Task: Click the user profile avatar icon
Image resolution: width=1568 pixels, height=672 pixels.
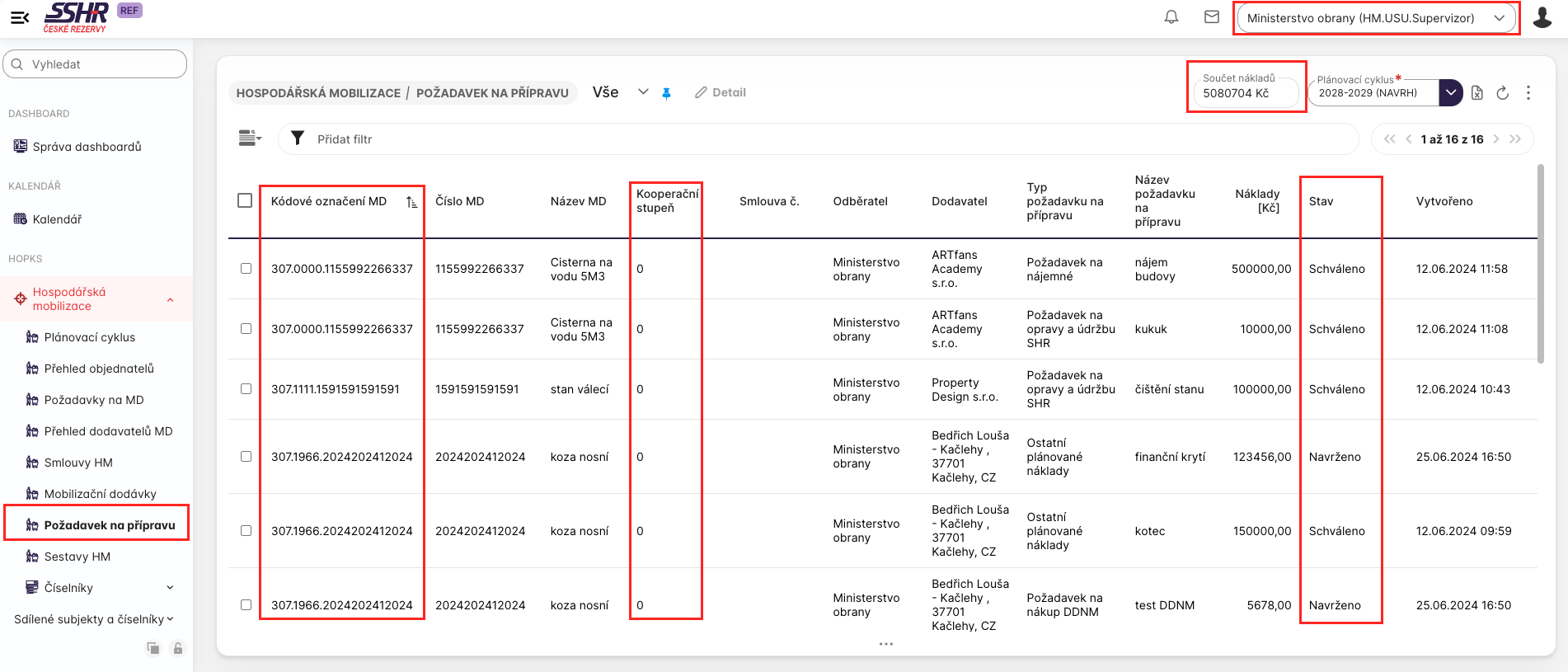Action: [1542, 17]
